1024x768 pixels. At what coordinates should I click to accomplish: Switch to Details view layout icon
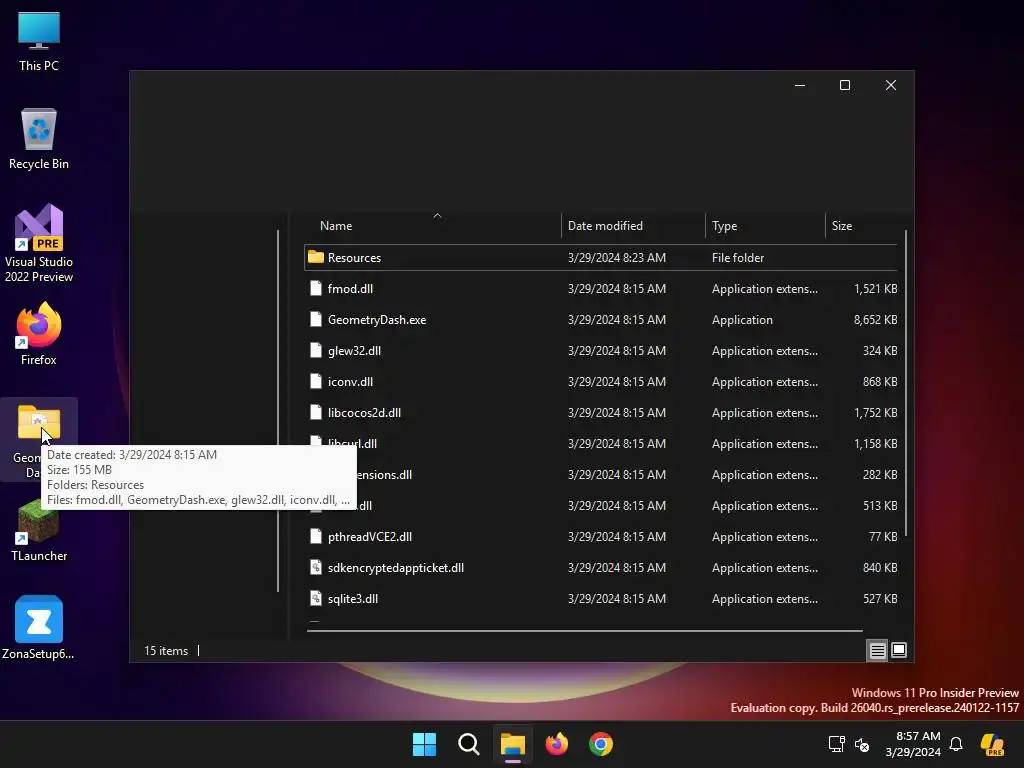877,650
